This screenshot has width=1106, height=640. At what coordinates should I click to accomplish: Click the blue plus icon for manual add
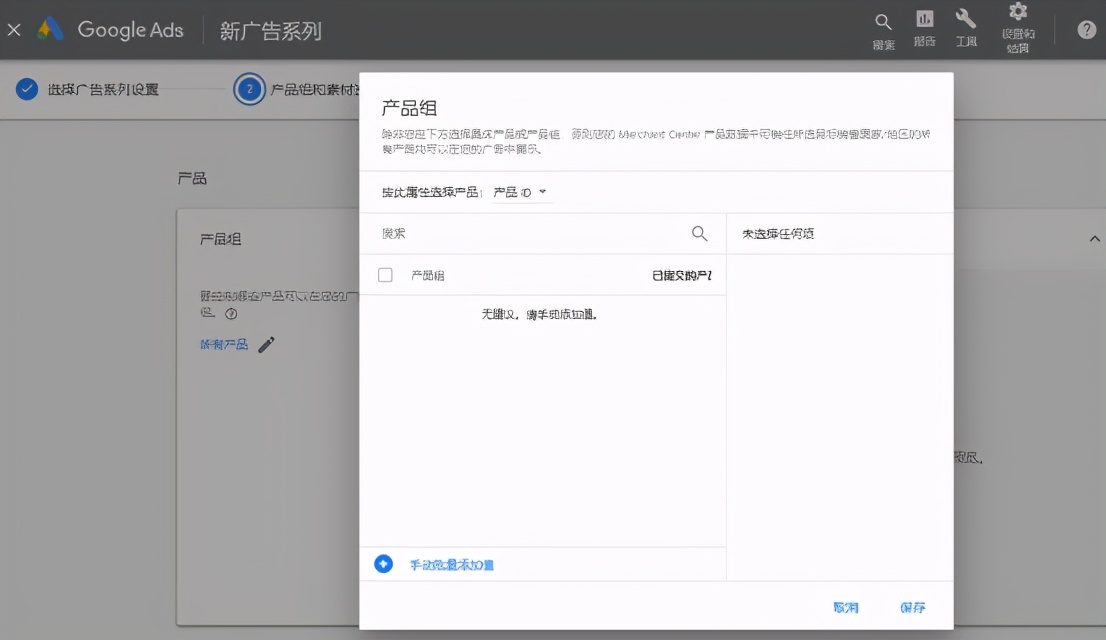click(x=383, y=563)
